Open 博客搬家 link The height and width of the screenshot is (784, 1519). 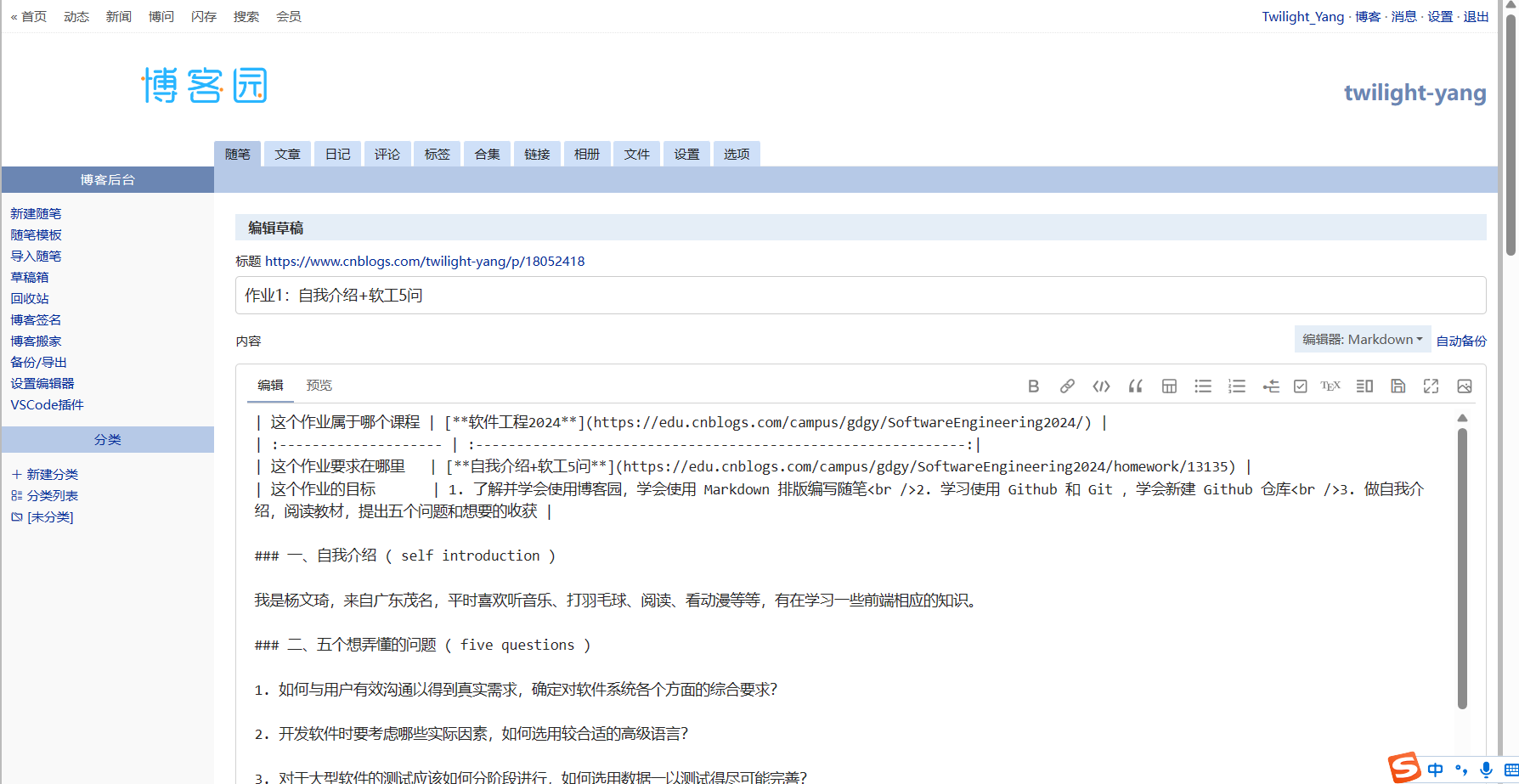(36, 341)
